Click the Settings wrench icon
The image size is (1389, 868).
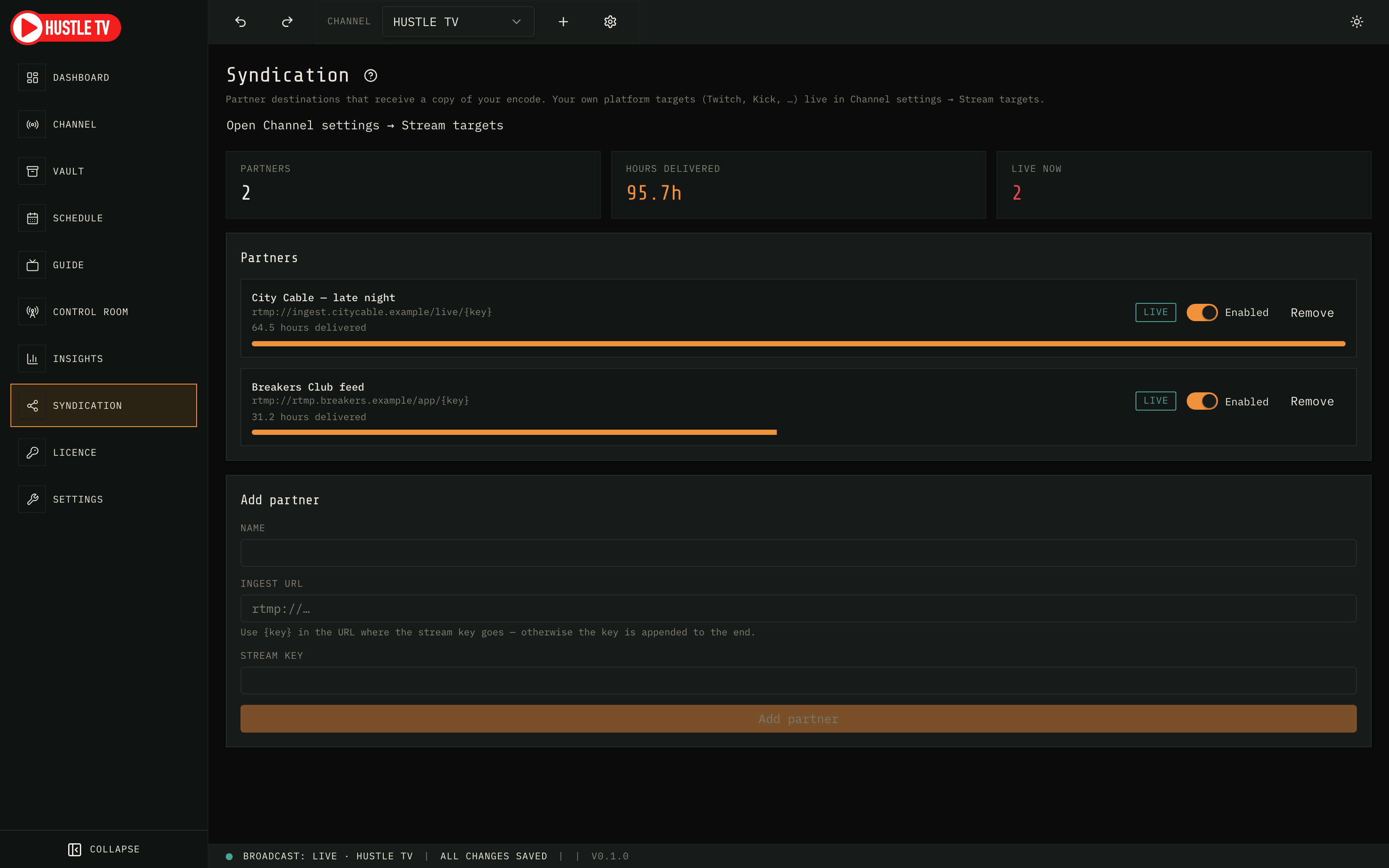coord(32,500)
